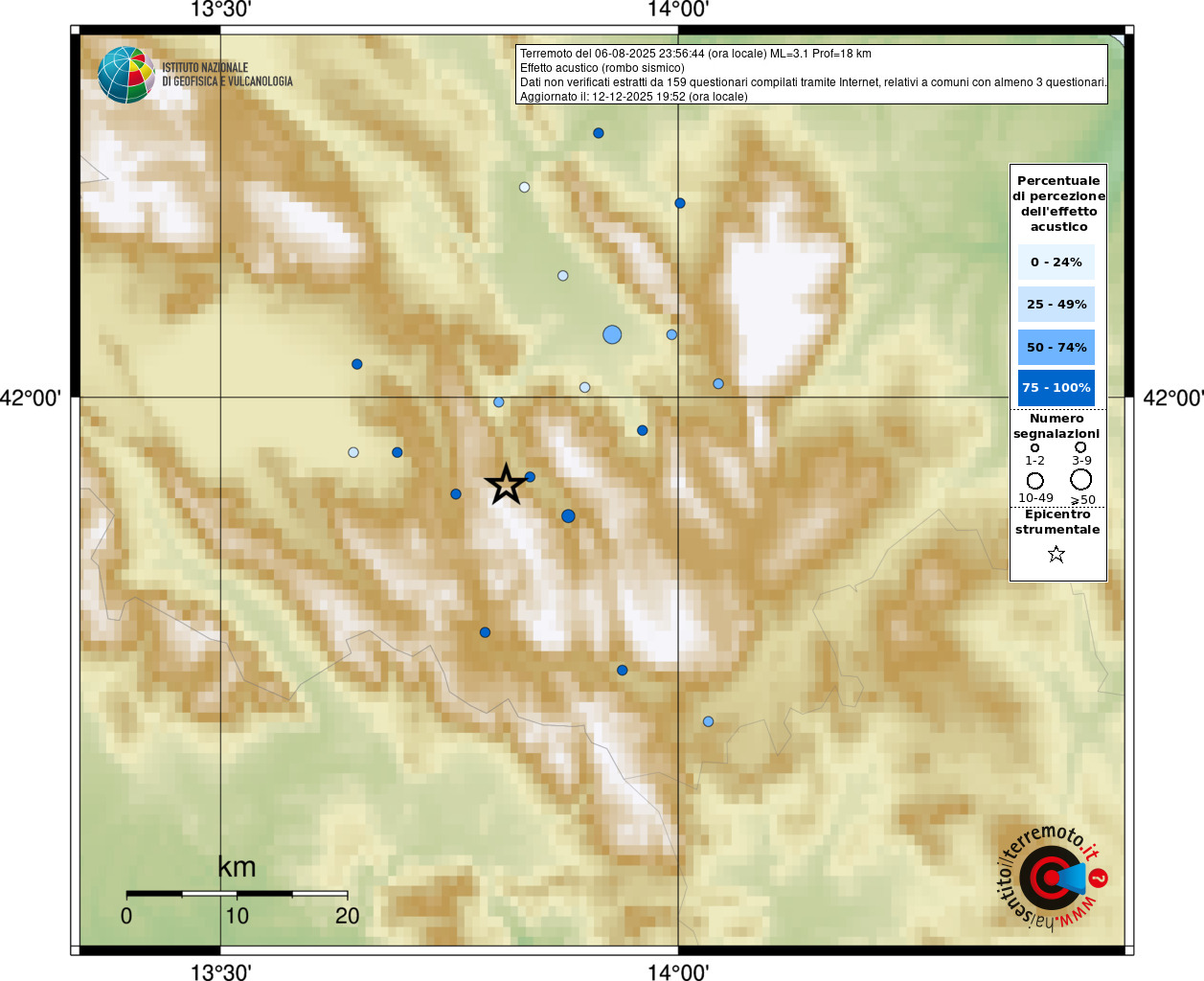Click the 'Effetto acustico (rombo sismico)' line
This screenshot has width=1204, height=981.
pos(602,68)
